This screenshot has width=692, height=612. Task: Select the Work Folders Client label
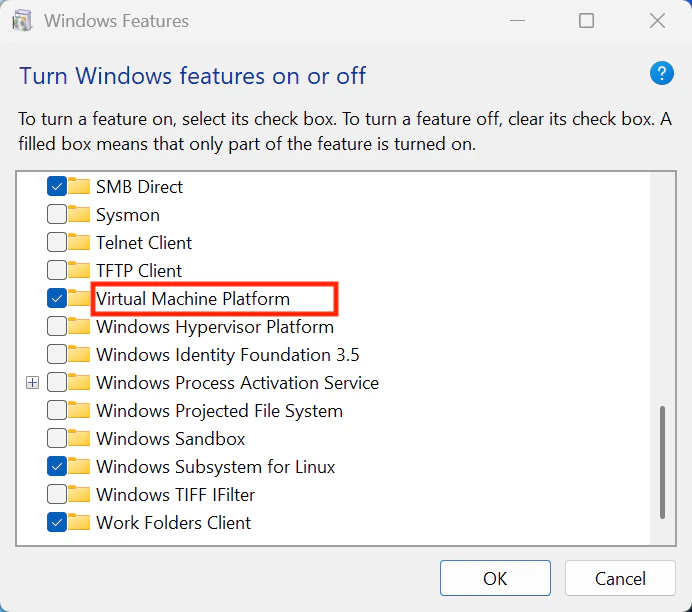point(173,523)
